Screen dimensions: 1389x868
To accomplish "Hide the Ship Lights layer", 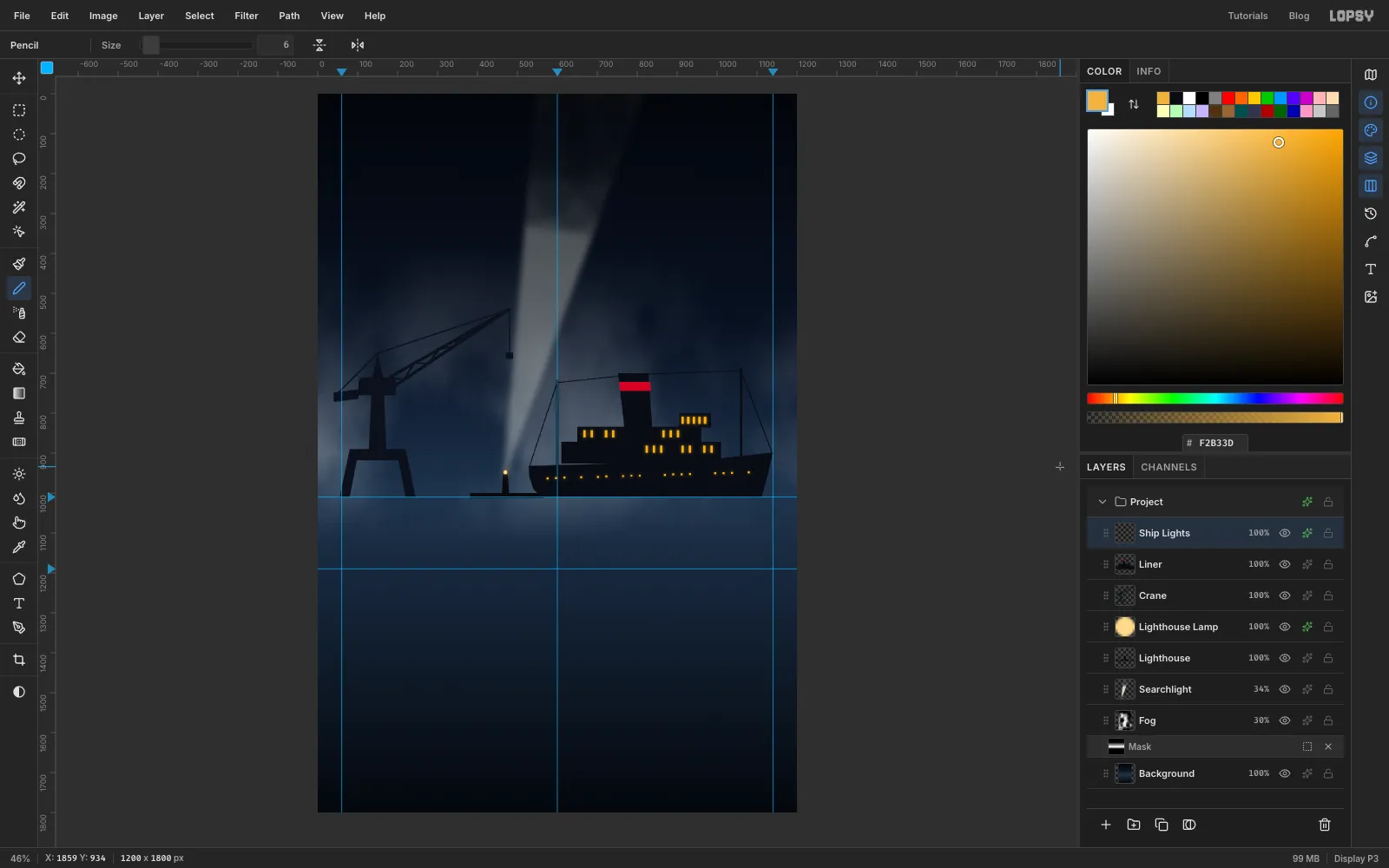I will 1285,533.
